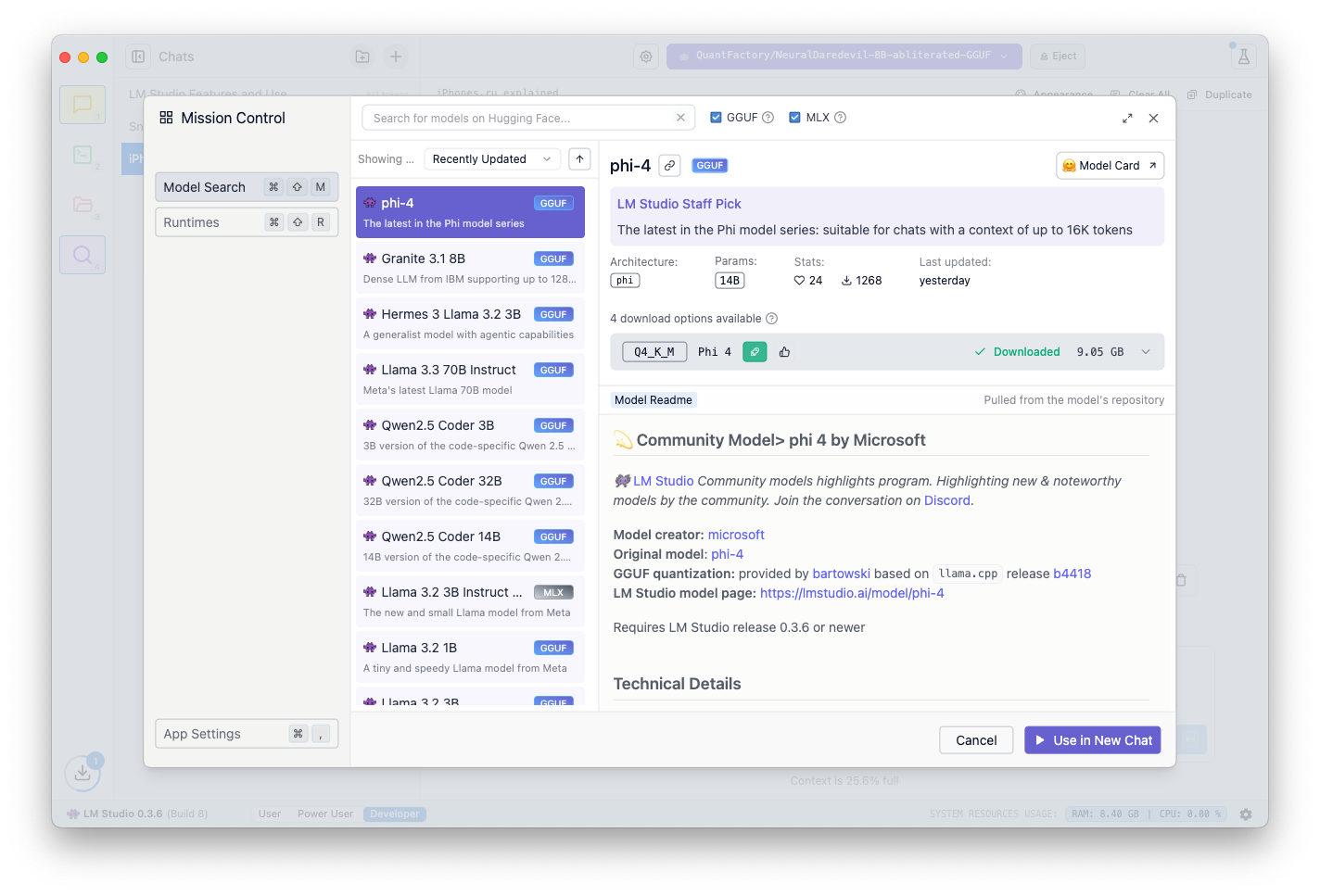Reverse the sort direction arrow

tap(579, 159)
